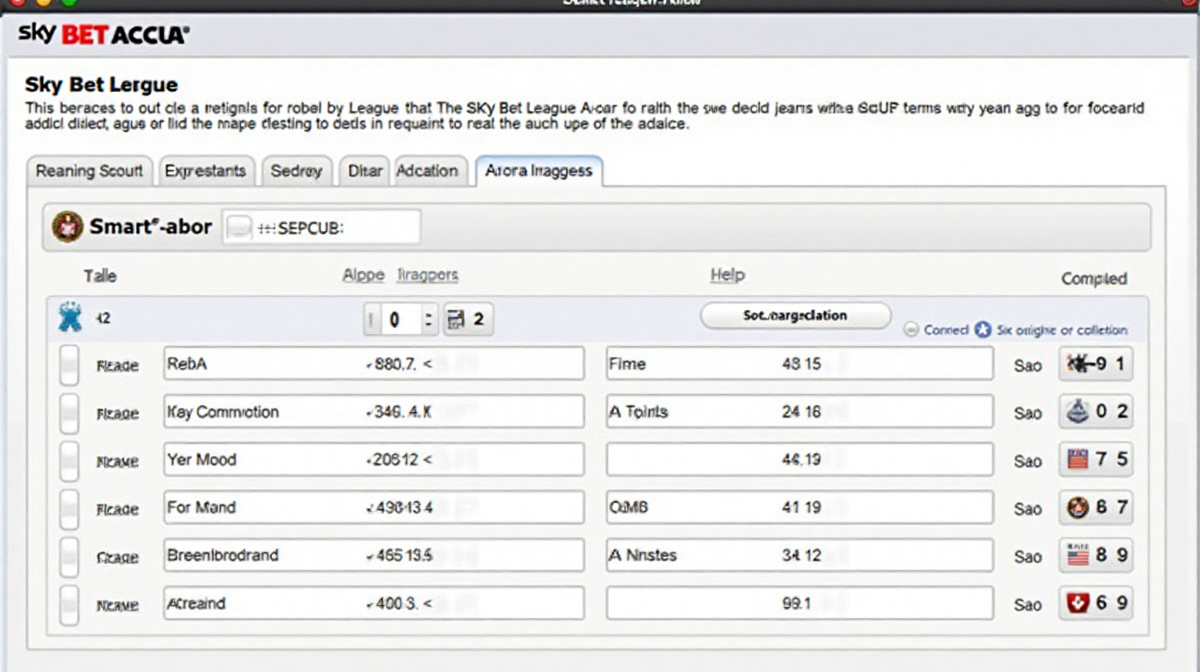Viewport: 1200px width, 672px height.
Task: Click the For Mand input field
Action: (x=374, y=507)
